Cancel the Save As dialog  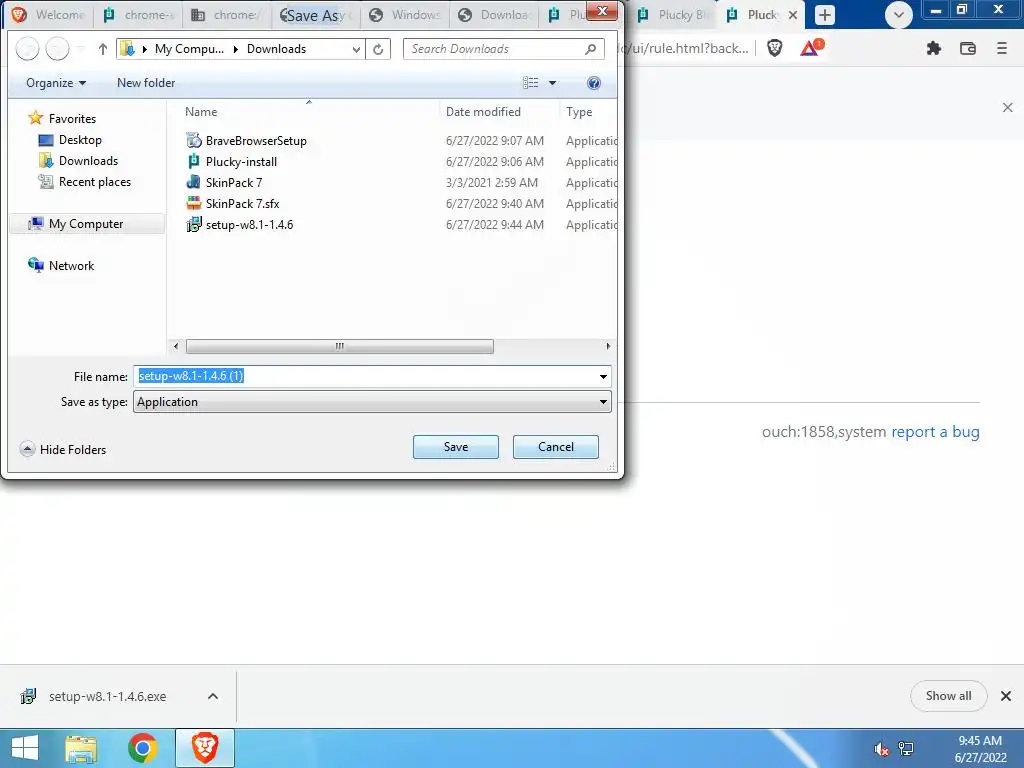555,447
